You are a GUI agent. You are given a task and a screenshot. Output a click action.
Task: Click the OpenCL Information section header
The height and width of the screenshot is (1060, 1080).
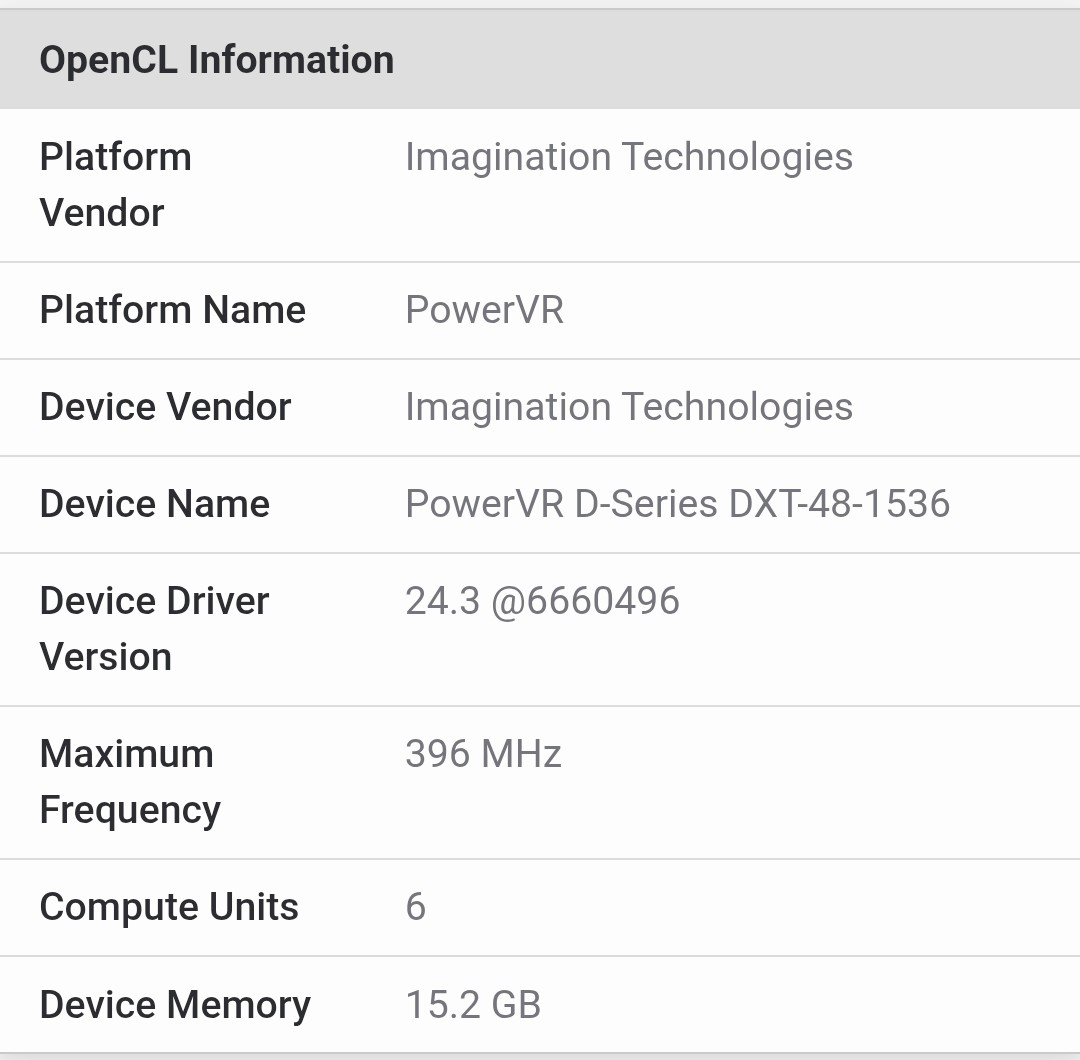coord(216,60)
